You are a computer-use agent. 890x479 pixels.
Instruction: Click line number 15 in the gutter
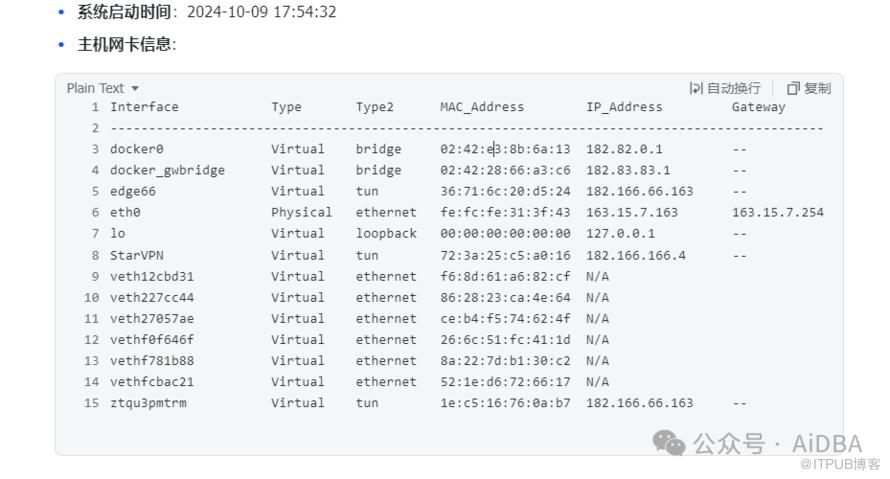pos(91,403)
